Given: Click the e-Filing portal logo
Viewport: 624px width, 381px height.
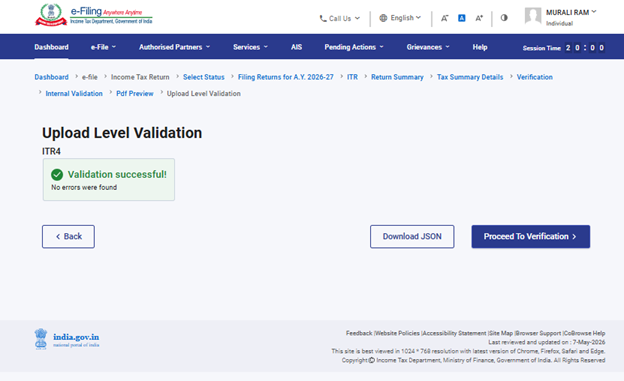Looking at the screenshot, I should (94, 15).
